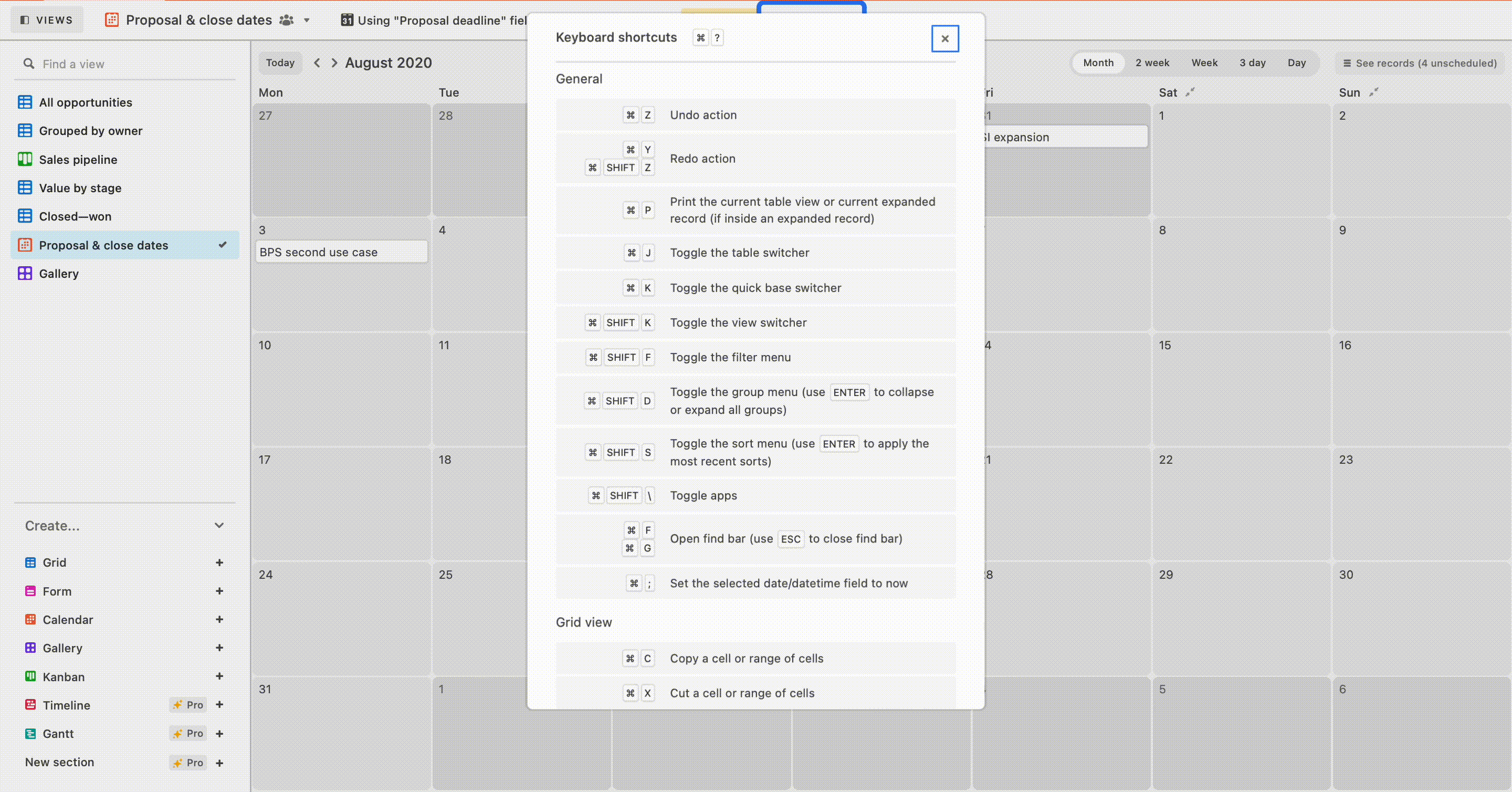Open the BPS second use case record
Image resolution: width=1512 pixels, height=792 pixels.
[x=342, y=252]
